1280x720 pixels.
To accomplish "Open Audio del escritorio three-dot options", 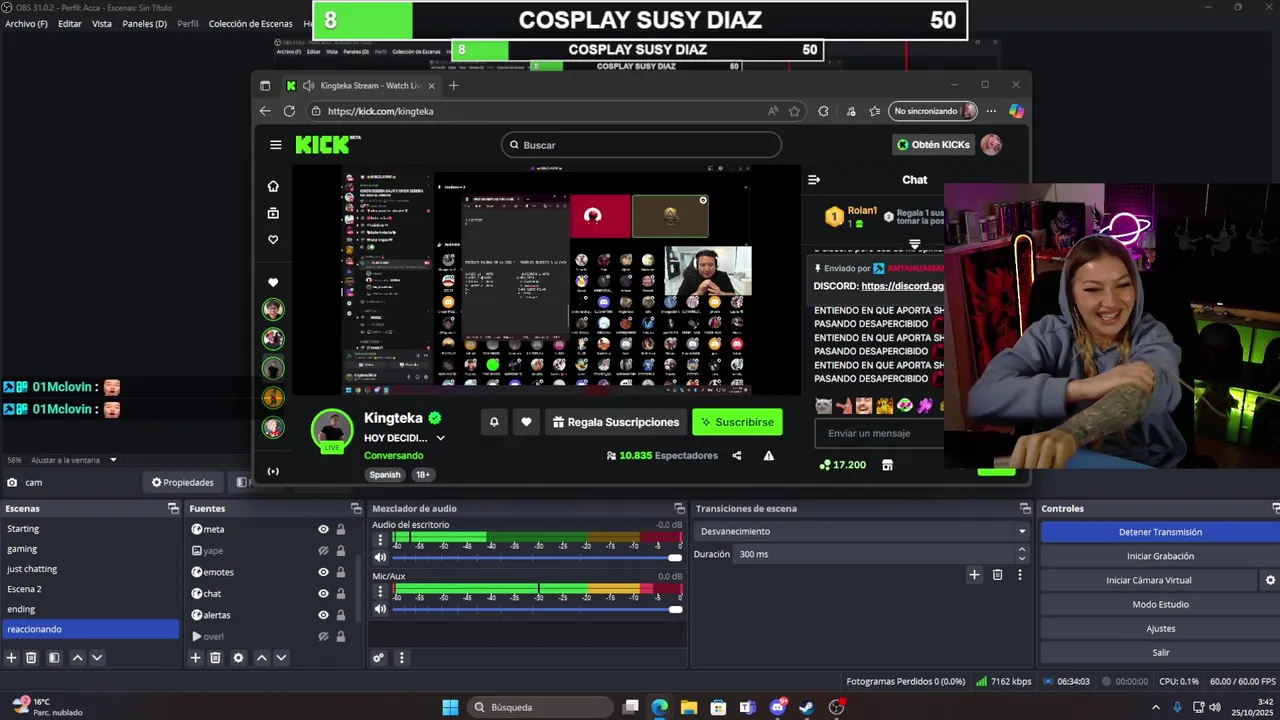I will coord(380,540).
